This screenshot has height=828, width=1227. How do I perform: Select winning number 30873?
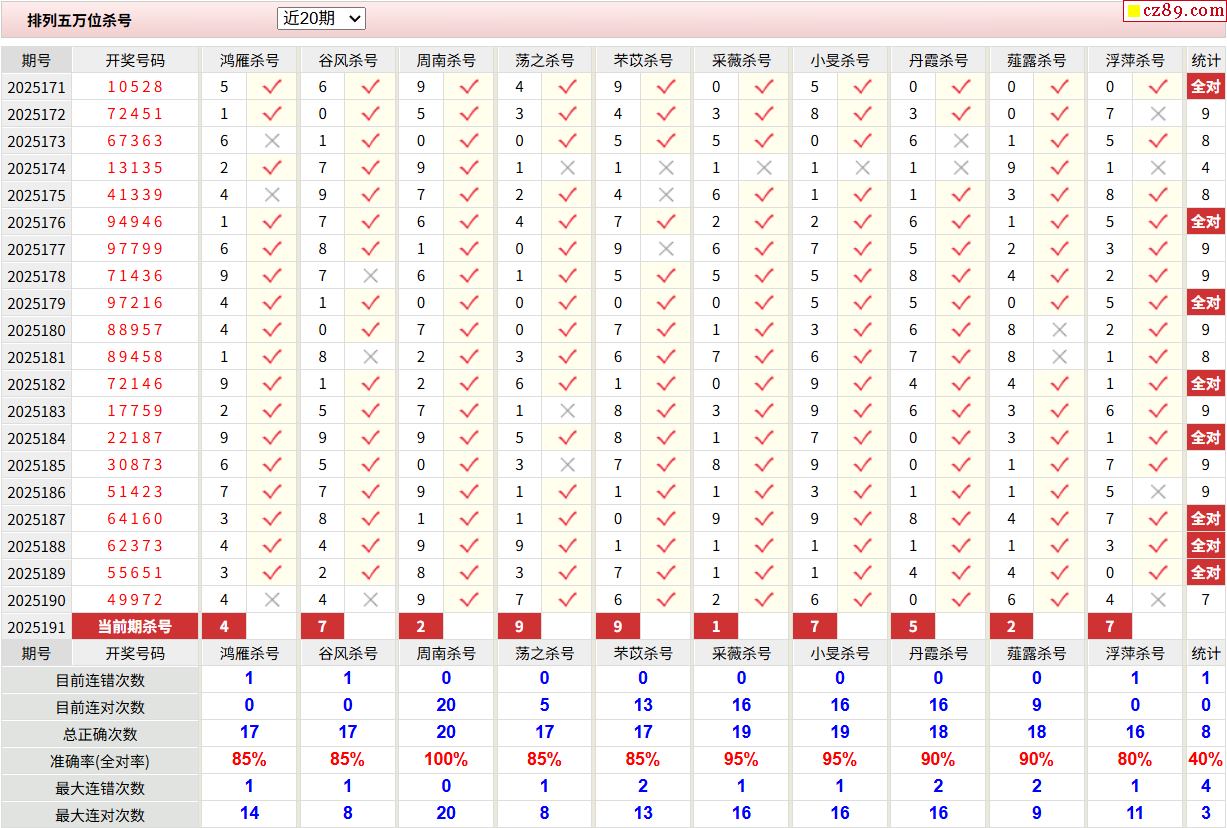point(135,465)
